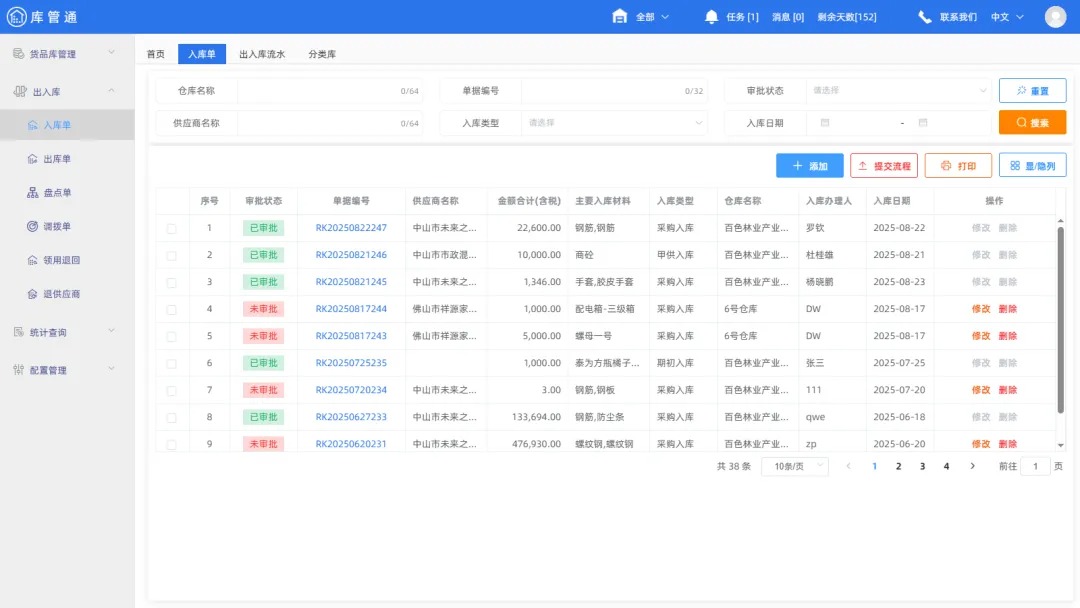Open the 入库类型 dropdown
Image resolution: width=1080 pixels, height=608 pixels.
pos(609,122)
